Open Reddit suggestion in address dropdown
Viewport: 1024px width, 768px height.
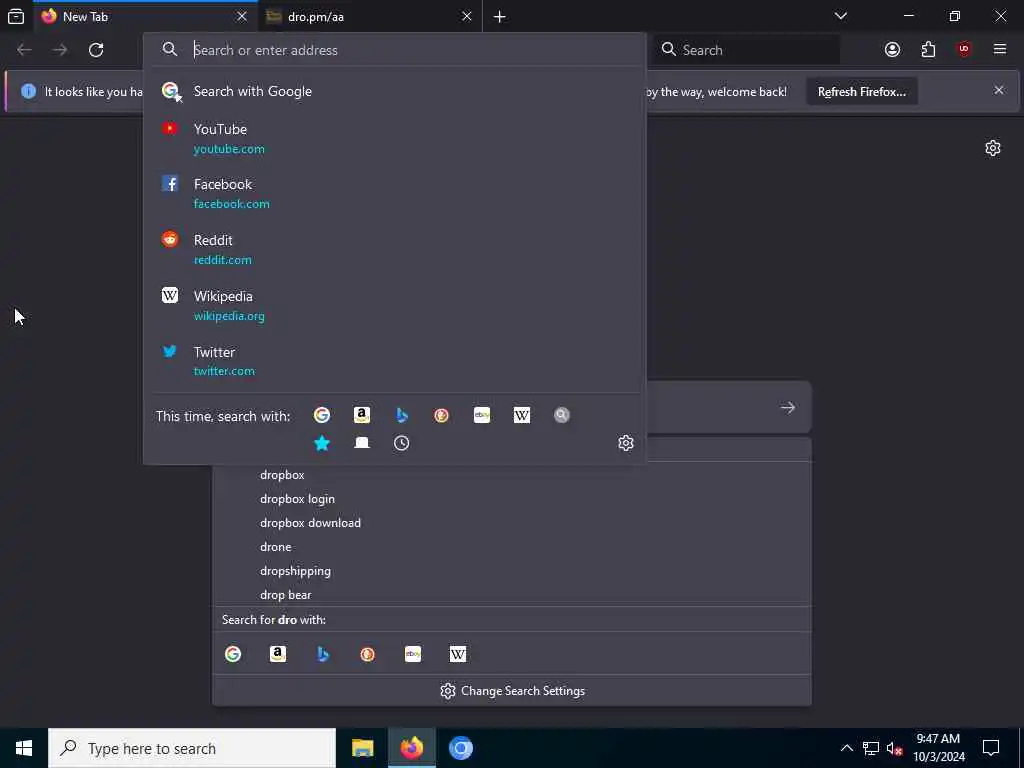395,249
